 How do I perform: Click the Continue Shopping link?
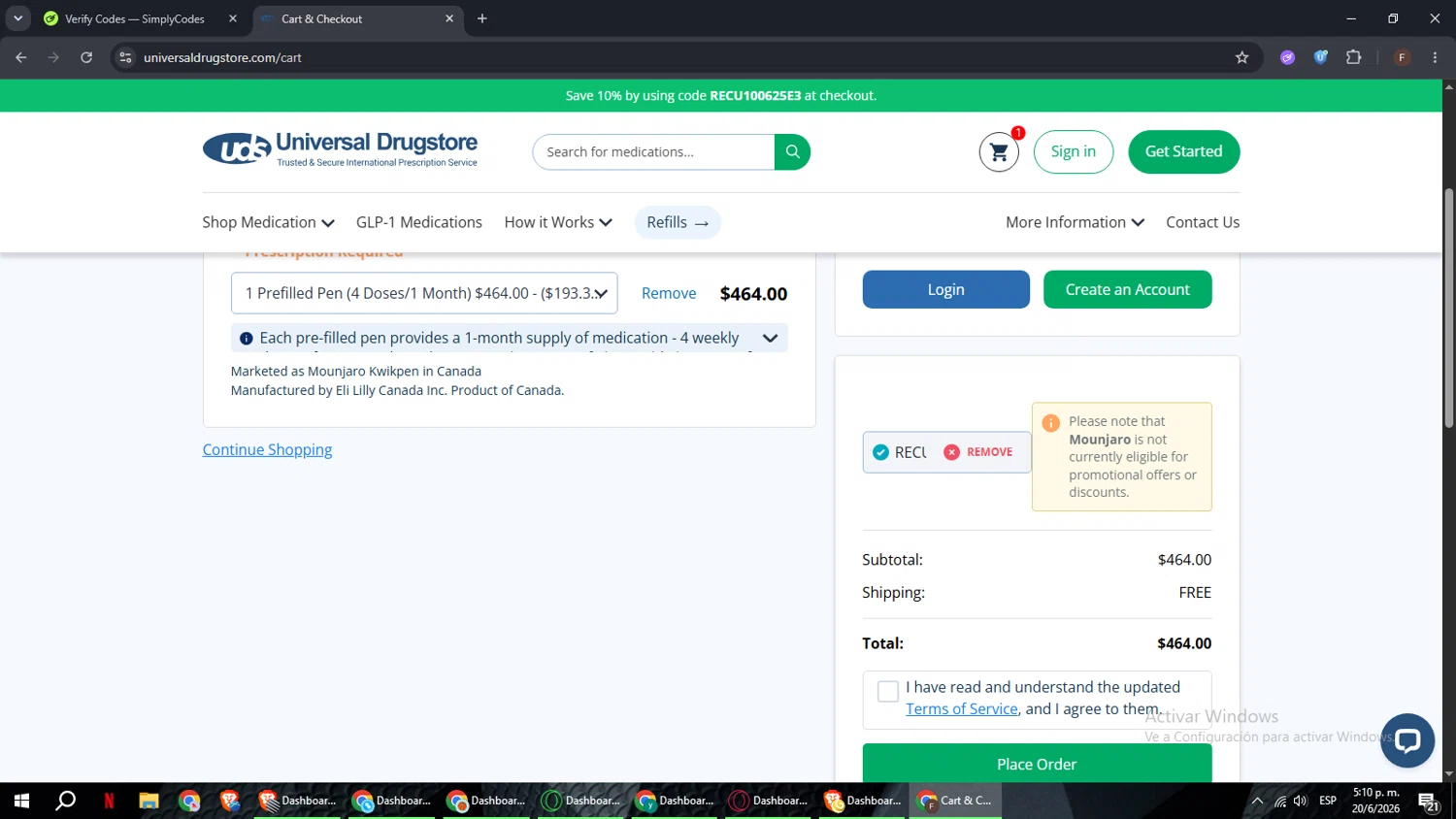click(267, 449)
